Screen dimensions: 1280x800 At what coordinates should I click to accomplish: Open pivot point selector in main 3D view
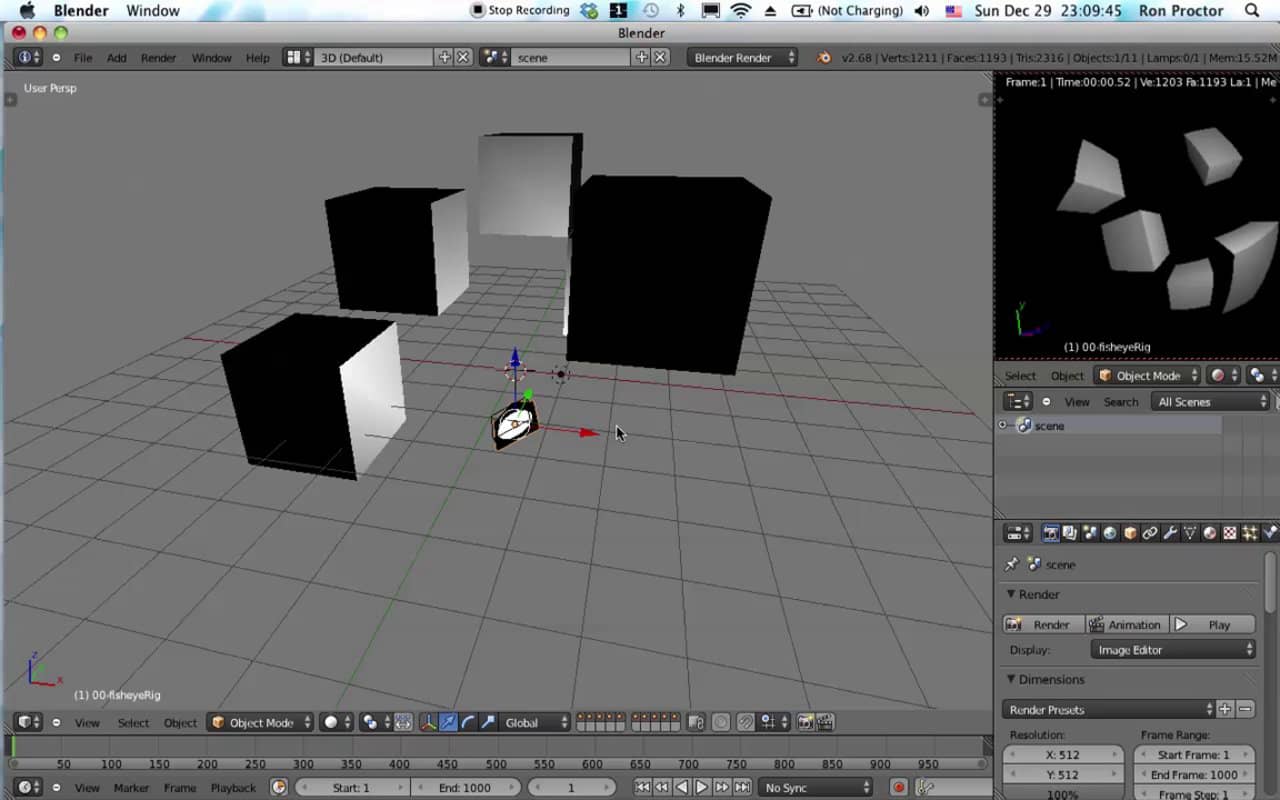point(376,722)
